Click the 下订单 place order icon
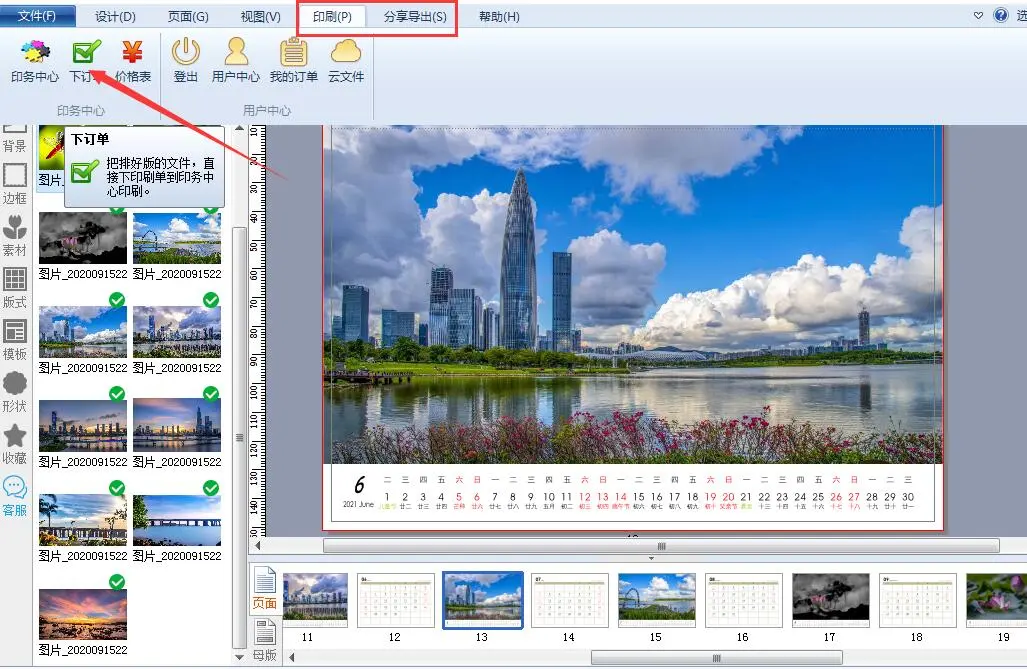This screenshot has height=669, width=1027. point(87,58)
